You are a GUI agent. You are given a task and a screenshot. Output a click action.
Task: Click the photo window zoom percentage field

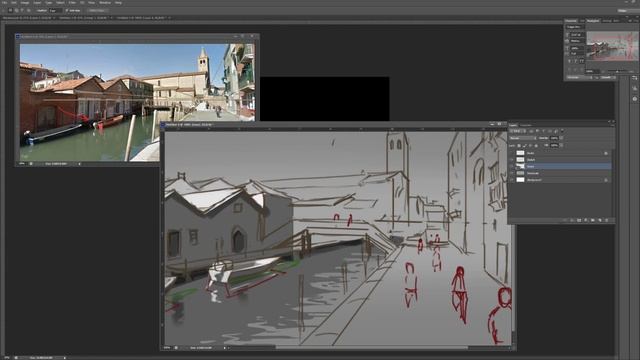click(22, 164)
